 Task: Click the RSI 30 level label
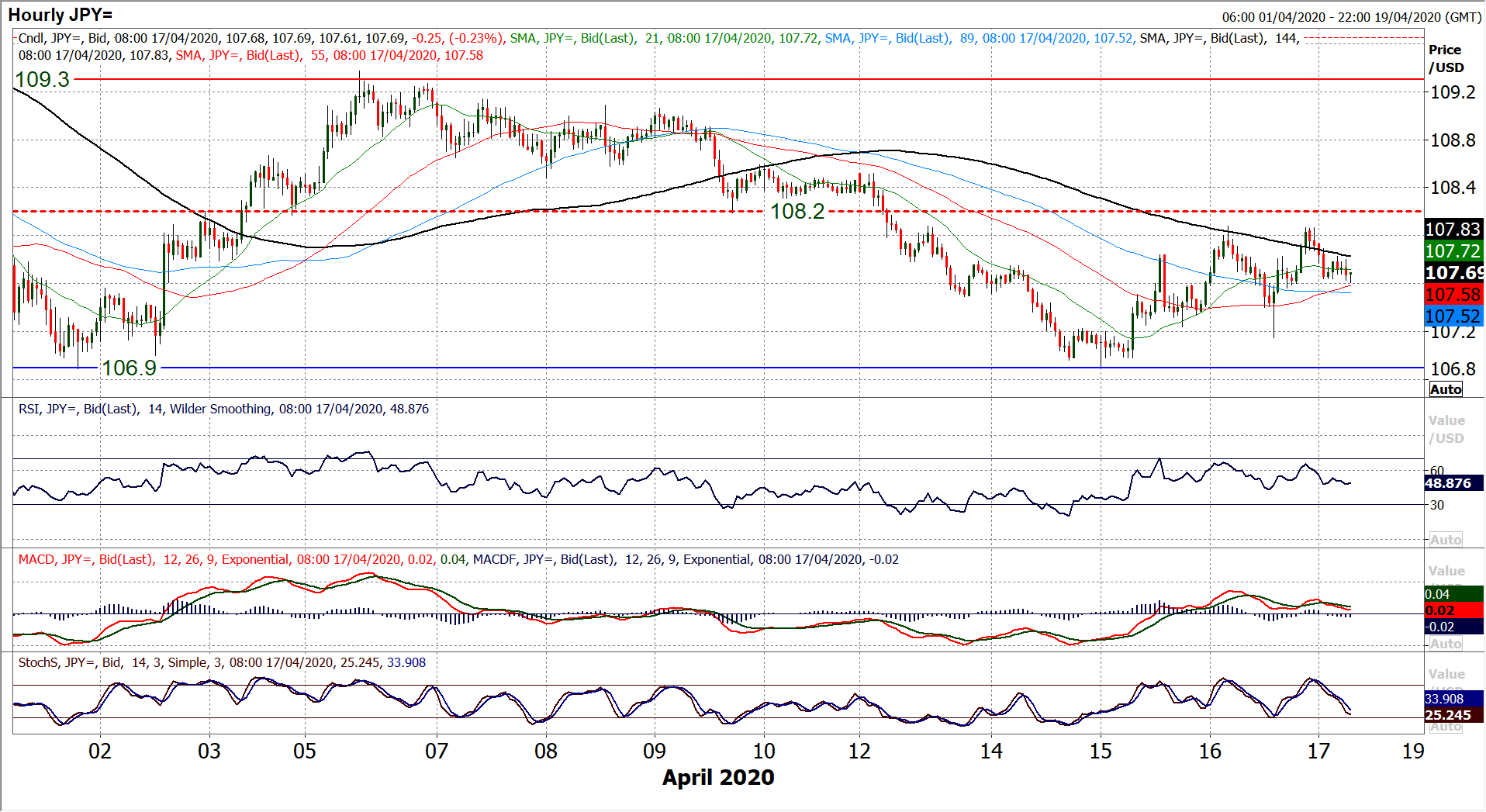[1437, 505]
